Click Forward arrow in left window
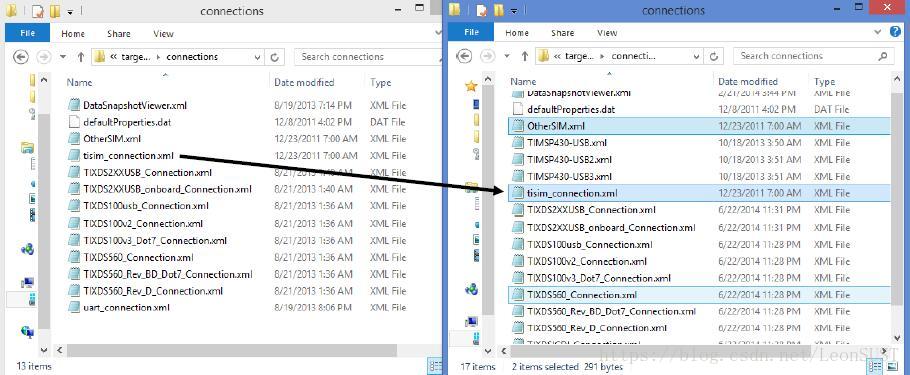The image size is (910, 375). (44, 56)
